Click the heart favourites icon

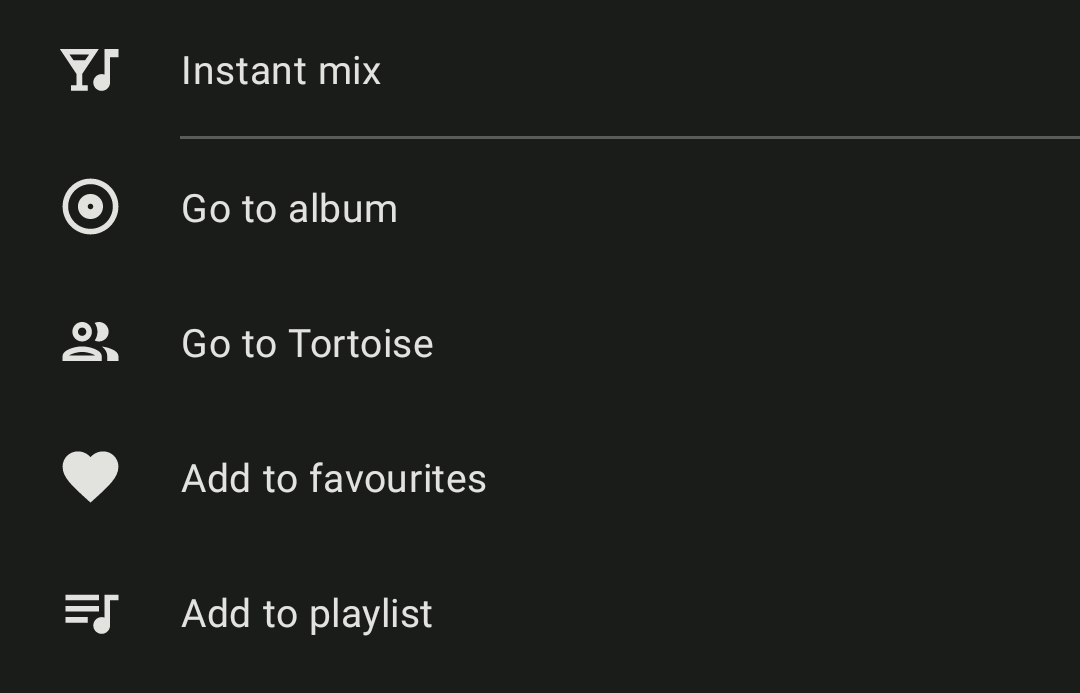click(90, 477)
